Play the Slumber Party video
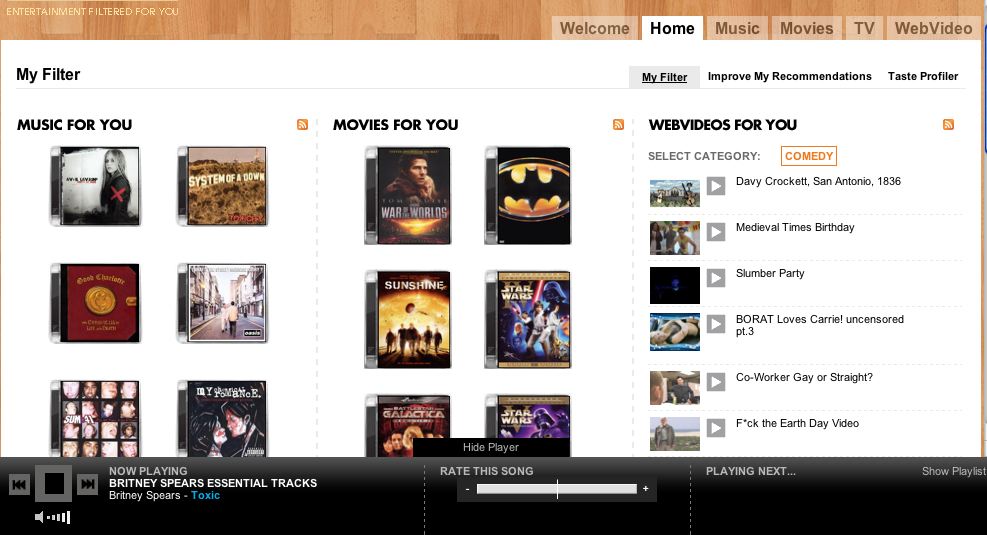This screenshot has width=987, height=535. click(716, 278)
